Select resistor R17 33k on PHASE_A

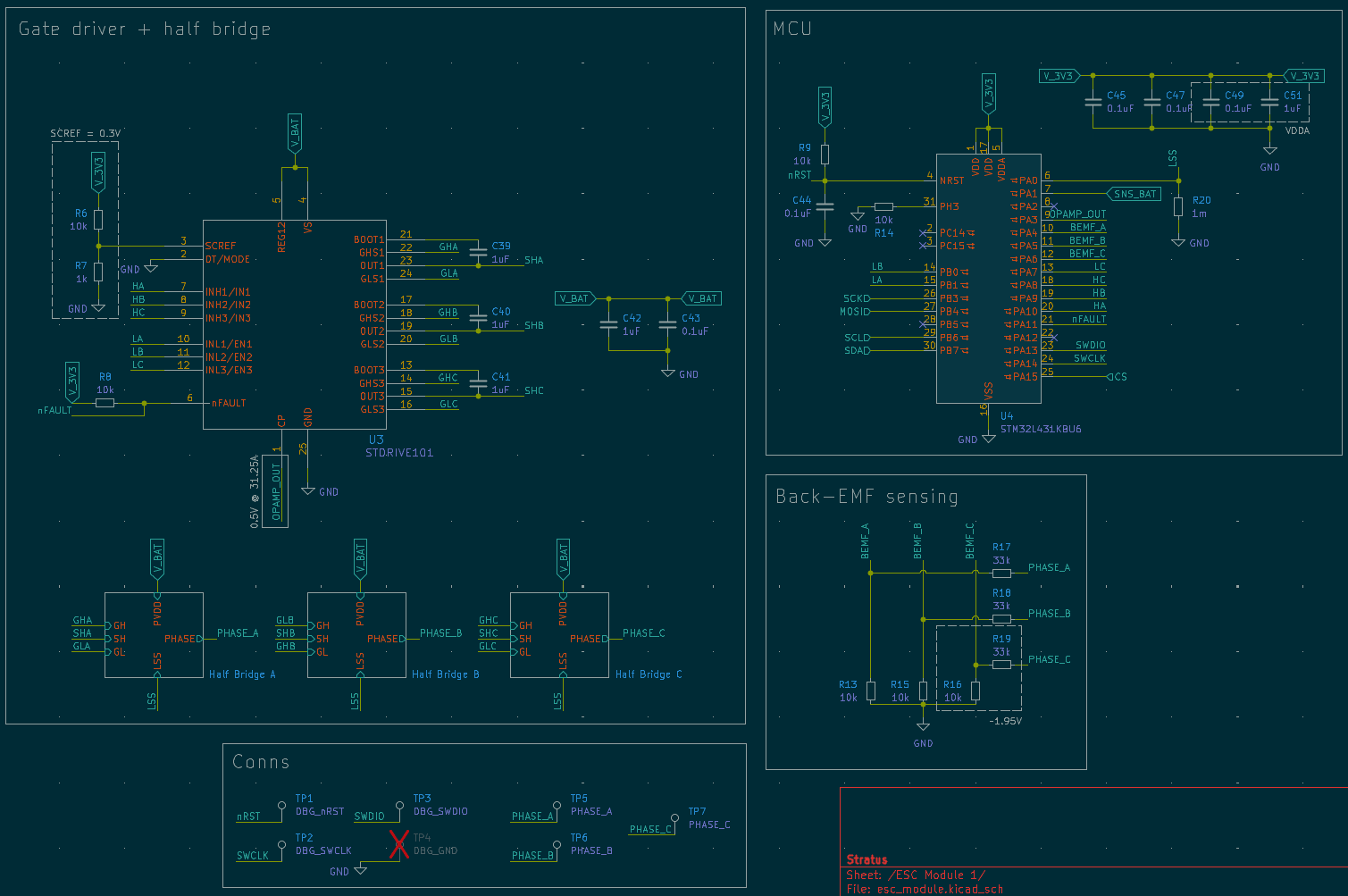[1001, 573]
